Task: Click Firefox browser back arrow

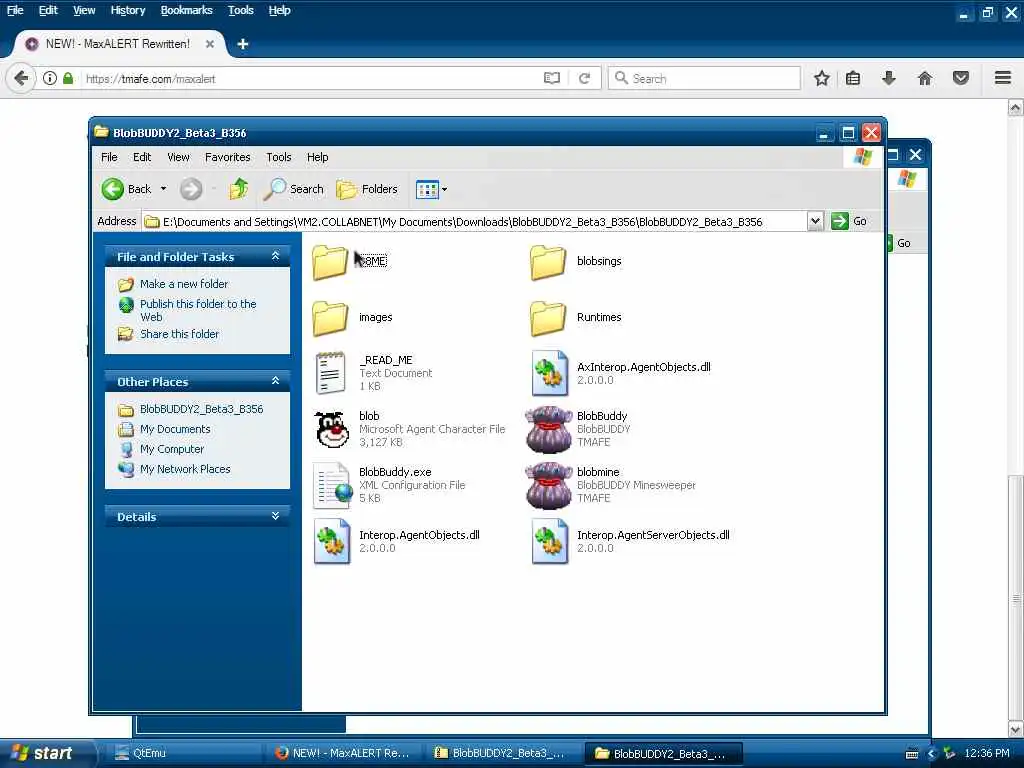Action: (x=21, y=78)
